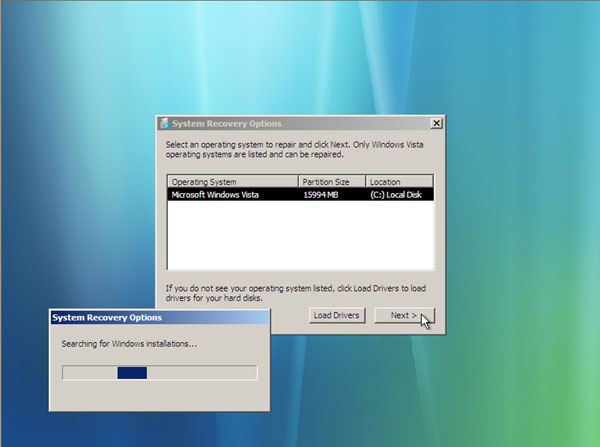Image resolution: width=600 pixels, height=447 pixels.
Task: Click the Next button
Action: tap(404, 315)
